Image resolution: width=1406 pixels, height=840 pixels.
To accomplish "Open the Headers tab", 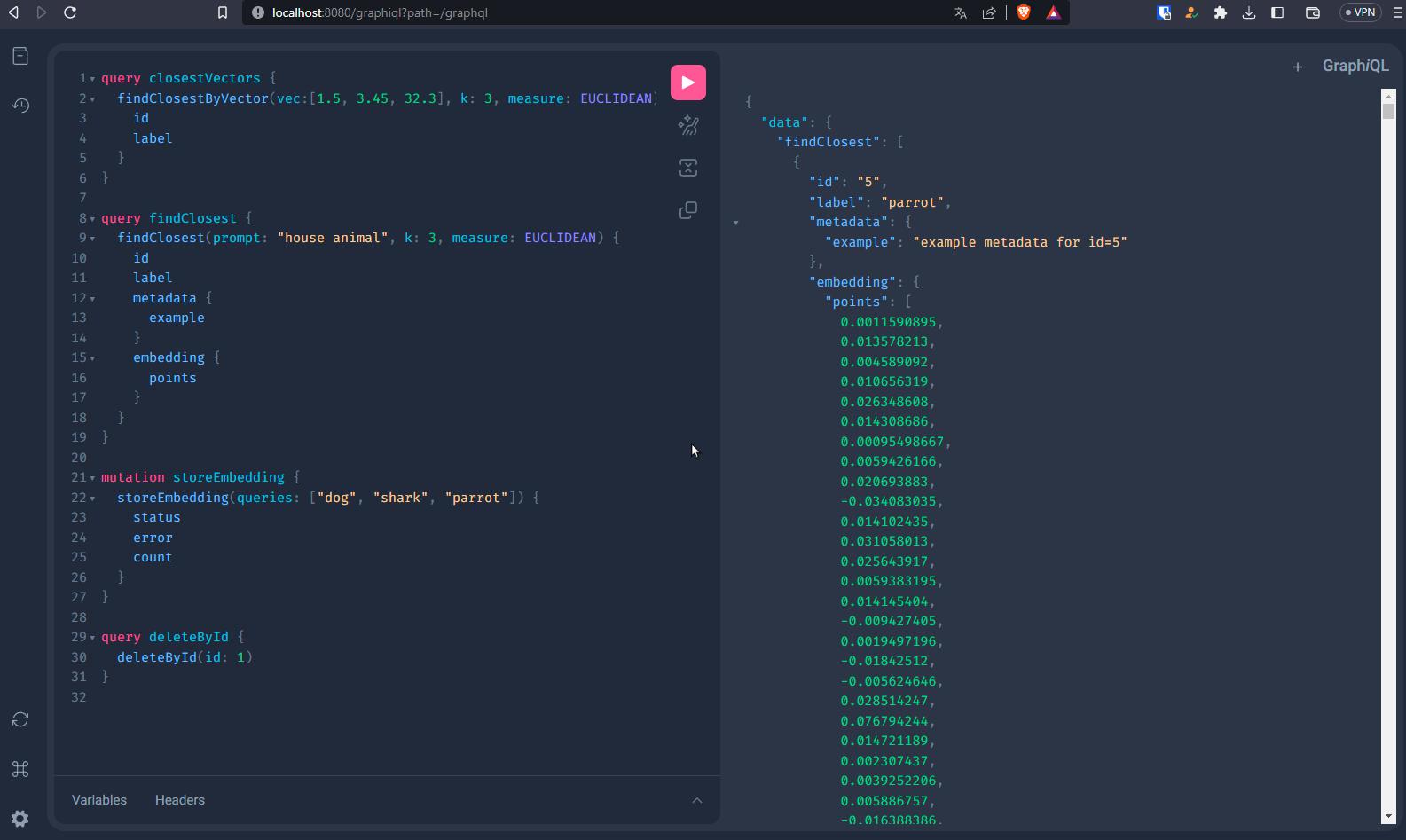I will click(180, 800).
